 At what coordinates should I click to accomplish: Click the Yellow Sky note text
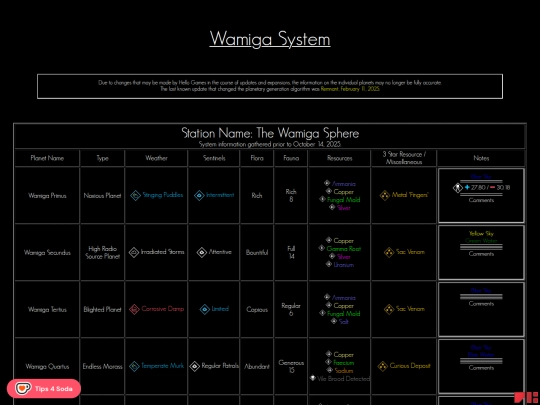click(481, 233)
